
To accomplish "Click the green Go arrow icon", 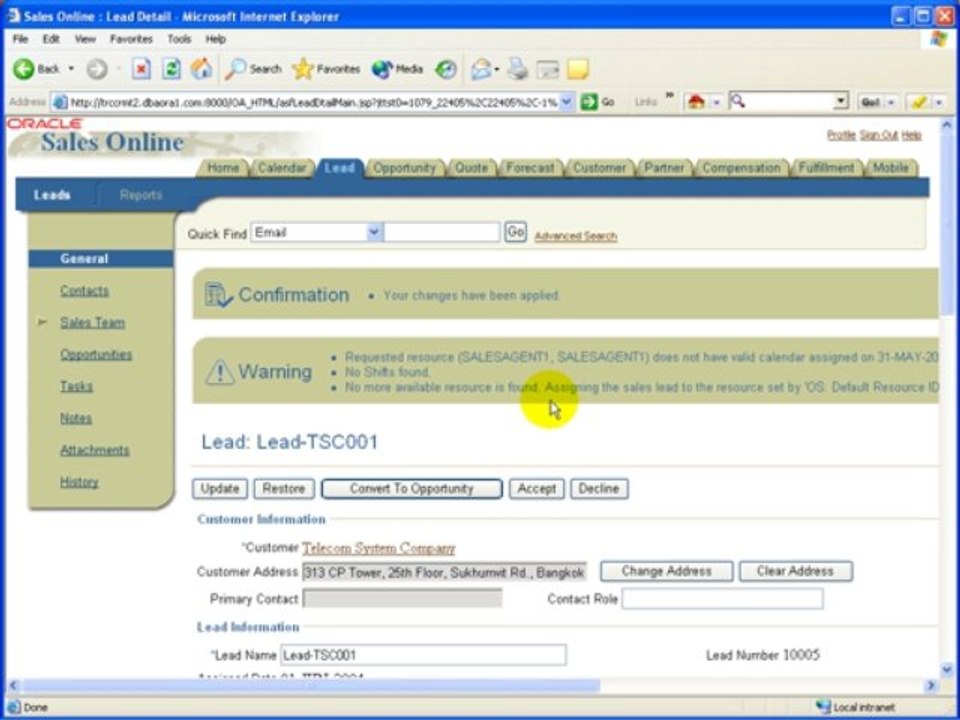I will (x=588, y=102).
